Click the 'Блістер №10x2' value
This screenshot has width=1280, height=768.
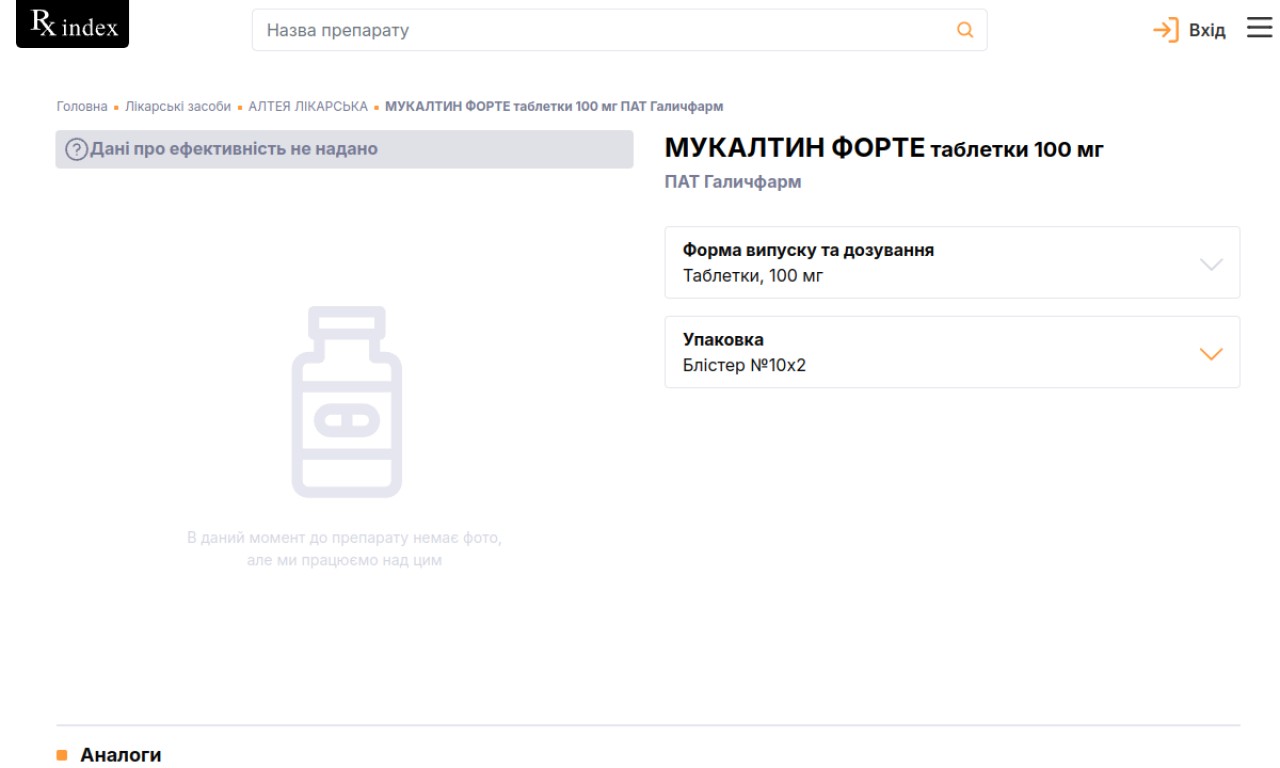(744, 365)
